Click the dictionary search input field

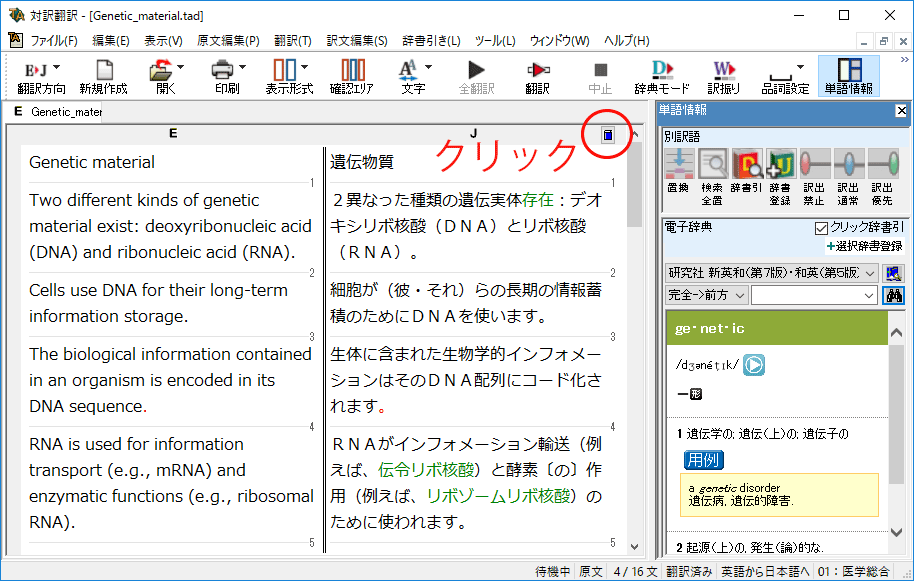tap(807, 295)
